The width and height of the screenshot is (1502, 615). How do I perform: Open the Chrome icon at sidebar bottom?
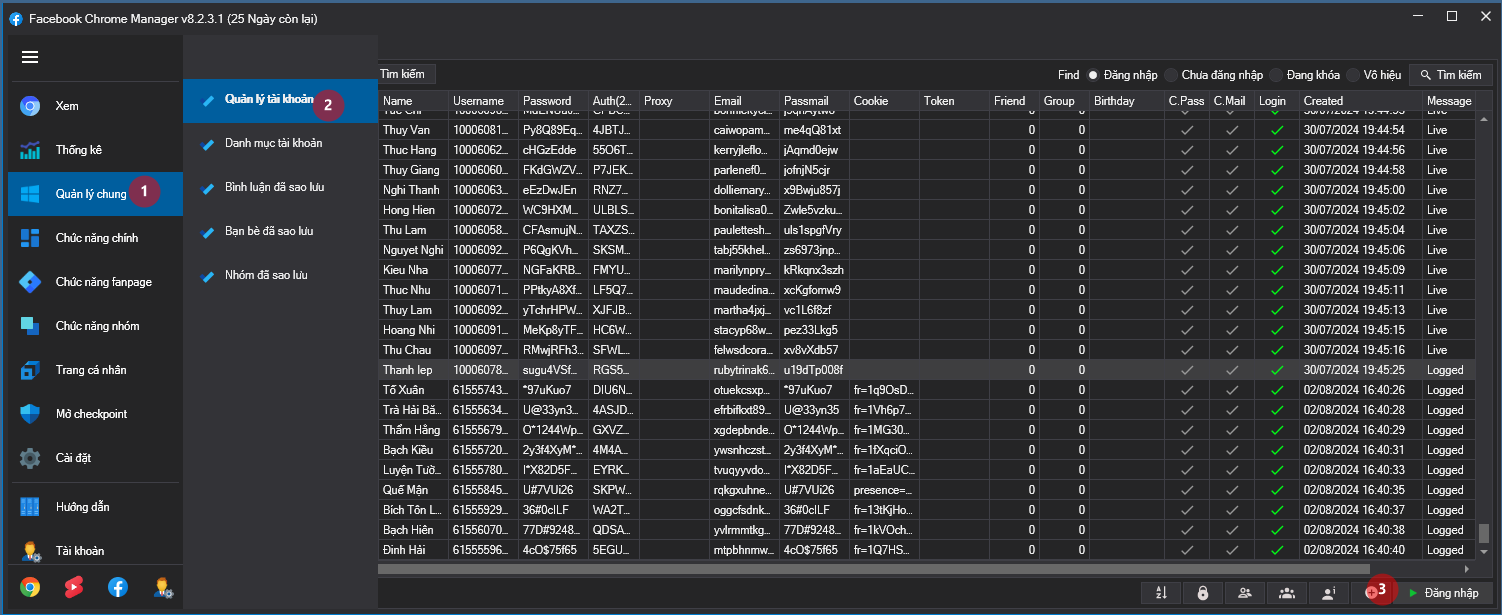click(x=30, y=587)
